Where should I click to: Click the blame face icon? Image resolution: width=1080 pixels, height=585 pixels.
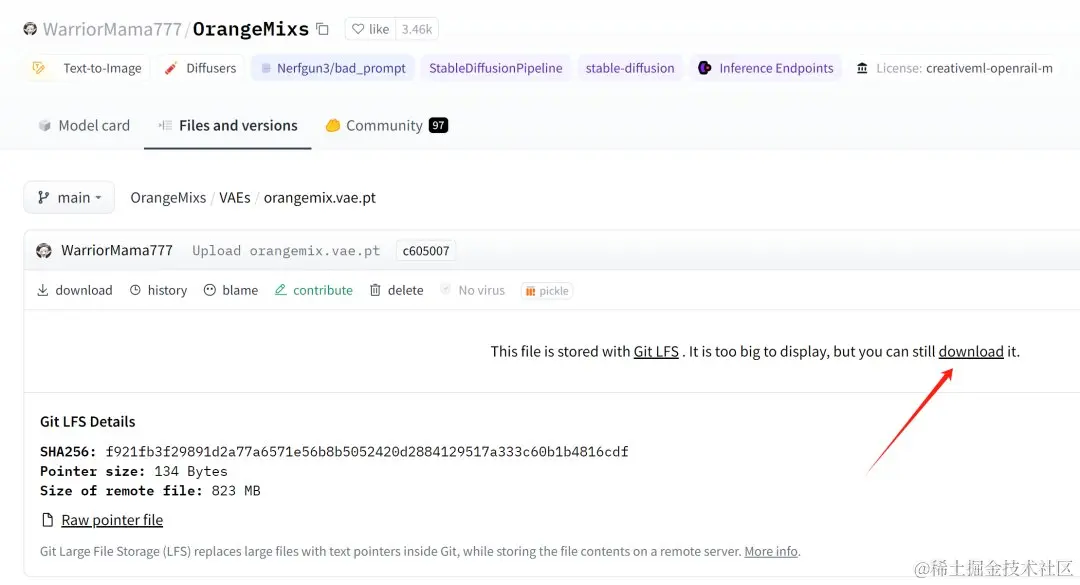[210, 290]
